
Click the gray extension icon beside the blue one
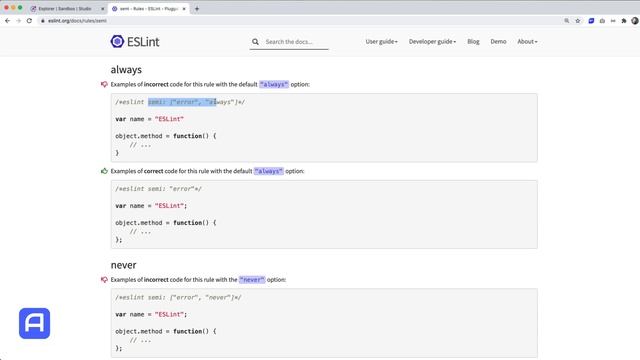(602, 20)
